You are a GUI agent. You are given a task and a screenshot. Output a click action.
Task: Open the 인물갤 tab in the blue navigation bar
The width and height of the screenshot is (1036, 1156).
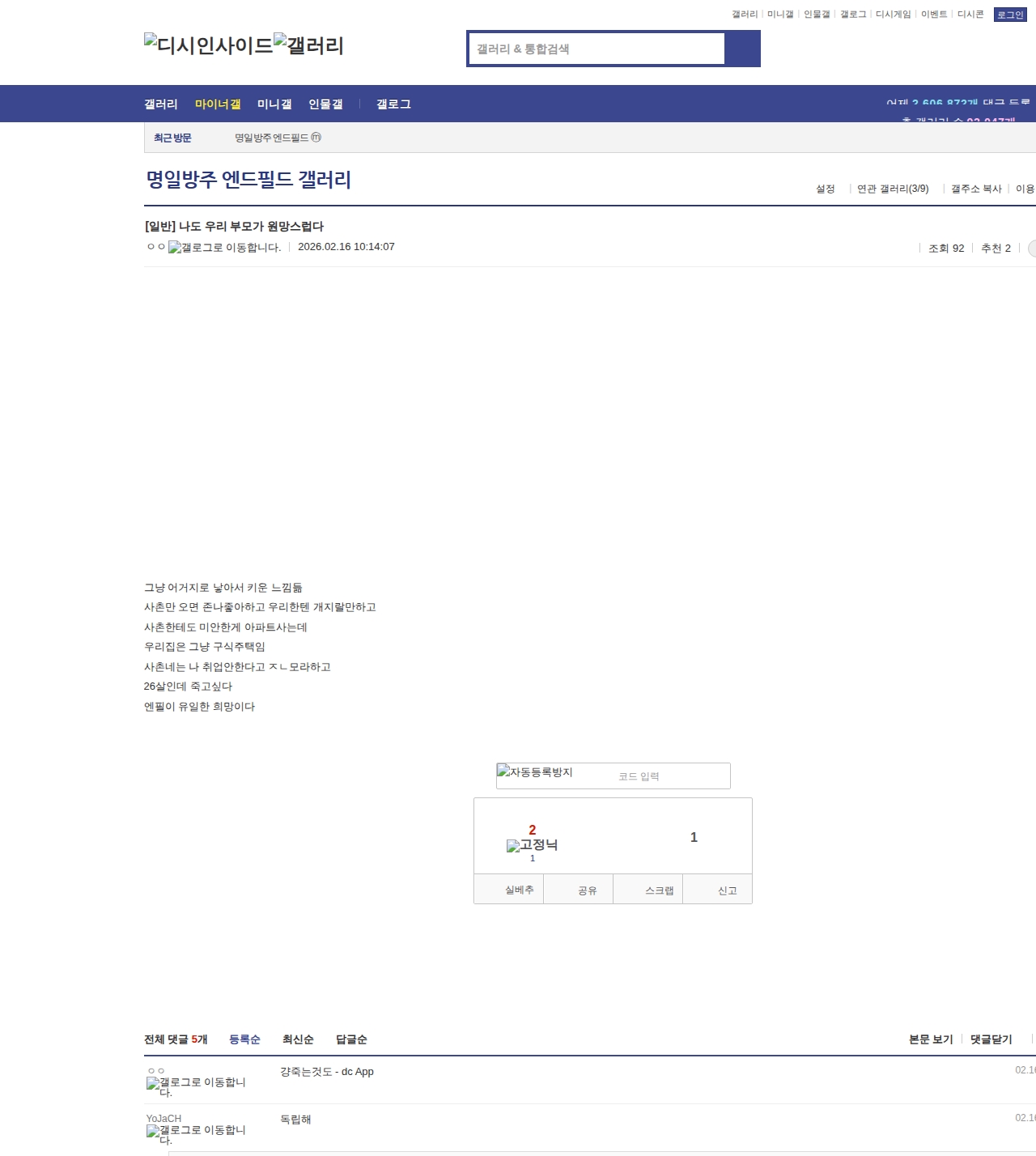click(325, 104)
